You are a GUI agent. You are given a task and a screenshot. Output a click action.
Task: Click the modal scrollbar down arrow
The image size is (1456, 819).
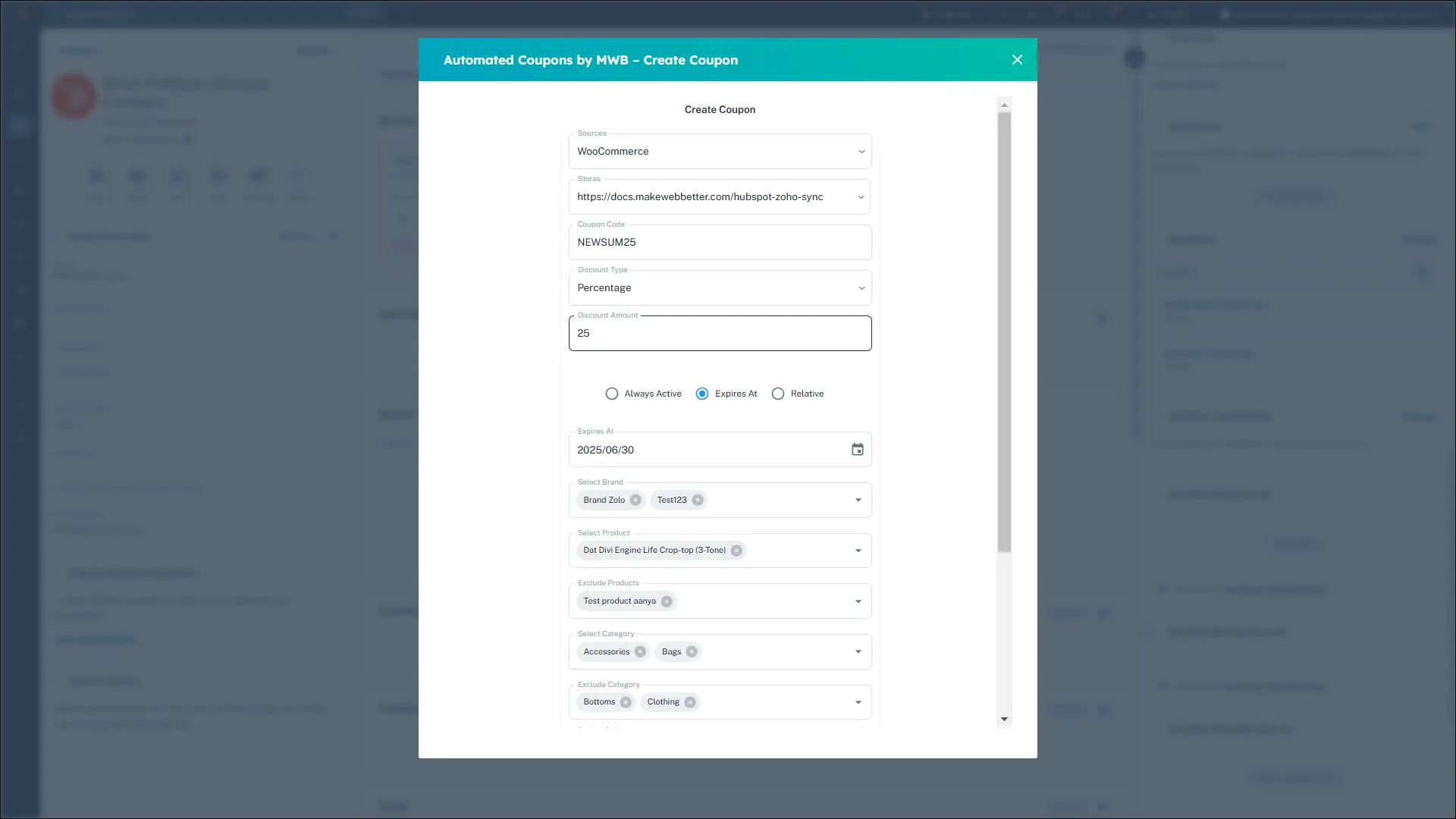(1004, 719)
